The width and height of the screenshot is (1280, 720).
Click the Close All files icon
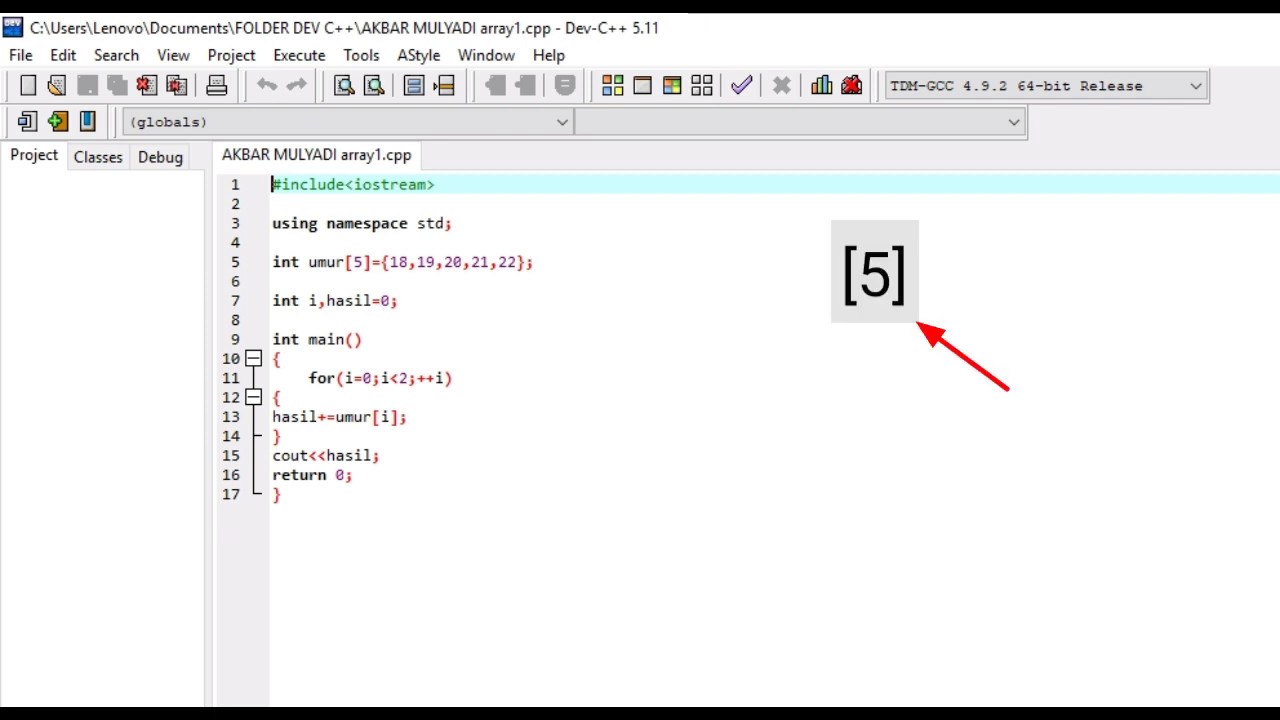pyautogui.click(x=177, y=86)
